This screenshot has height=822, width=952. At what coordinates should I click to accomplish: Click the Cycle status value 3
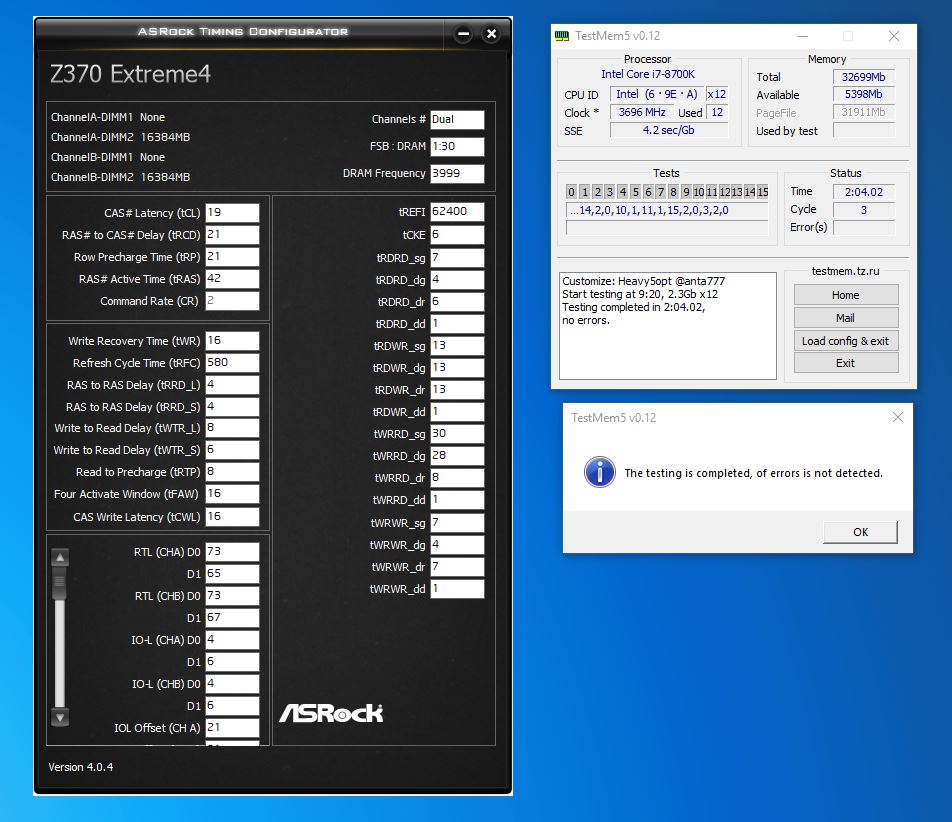pos(863,210)
